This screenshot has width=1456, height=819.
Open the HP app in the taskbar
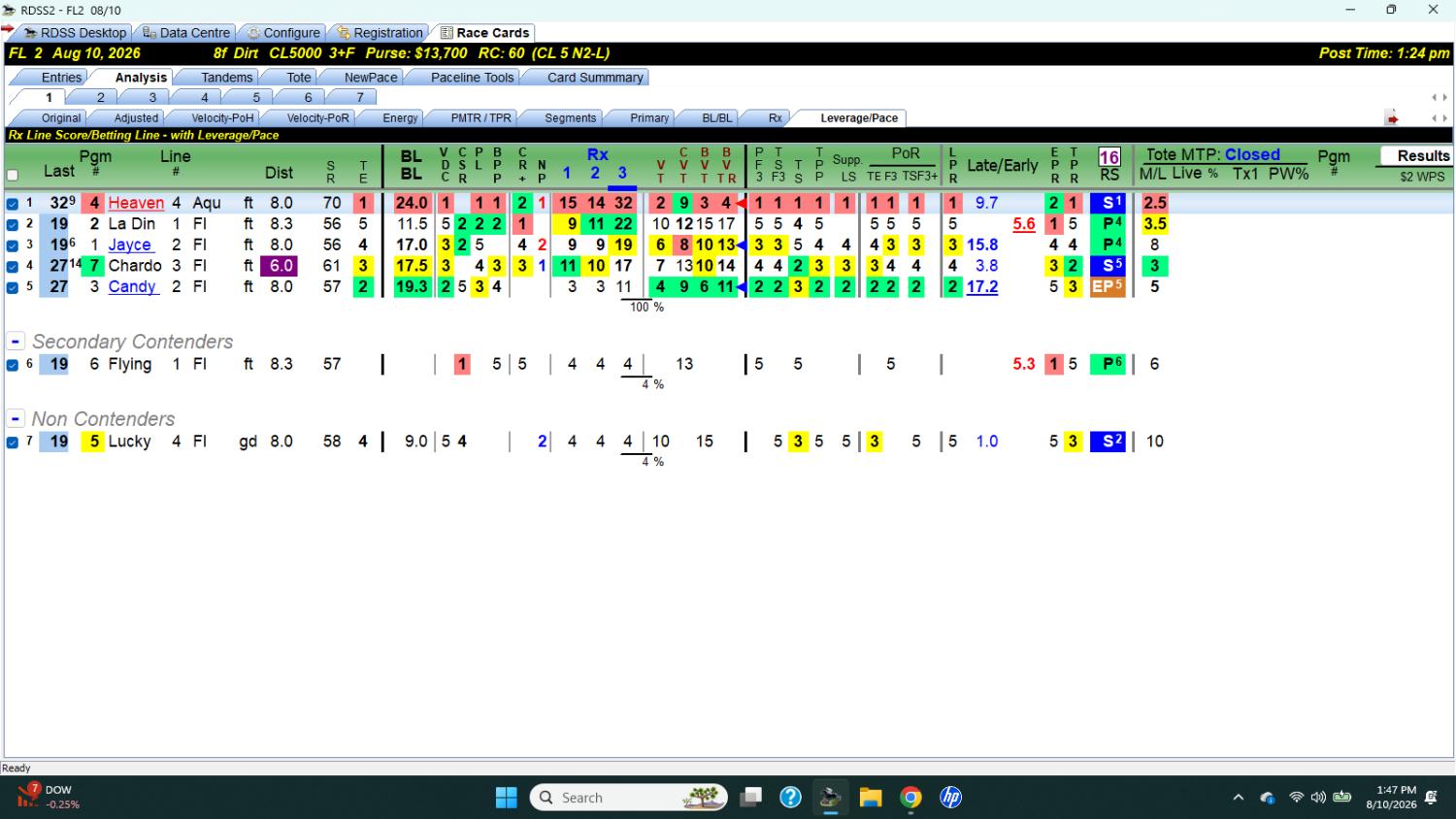click(x=950, y=798)
